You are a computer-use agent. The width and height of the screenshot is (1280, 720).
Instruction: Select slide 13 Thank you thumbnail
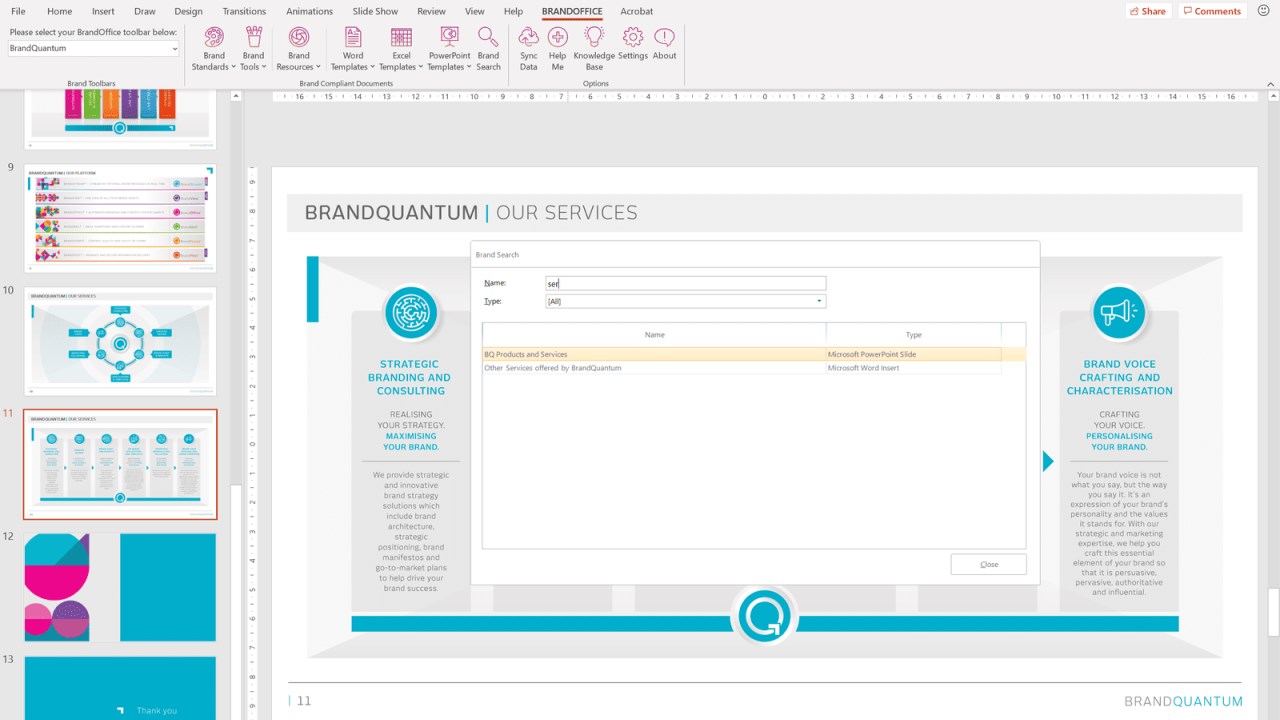(x=120, y=688)
